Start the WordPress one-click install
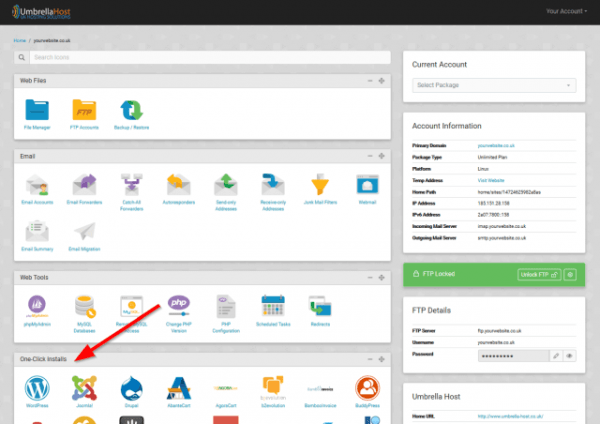The image size is (600, 424). pyautogui.click(x=37, y=389)
